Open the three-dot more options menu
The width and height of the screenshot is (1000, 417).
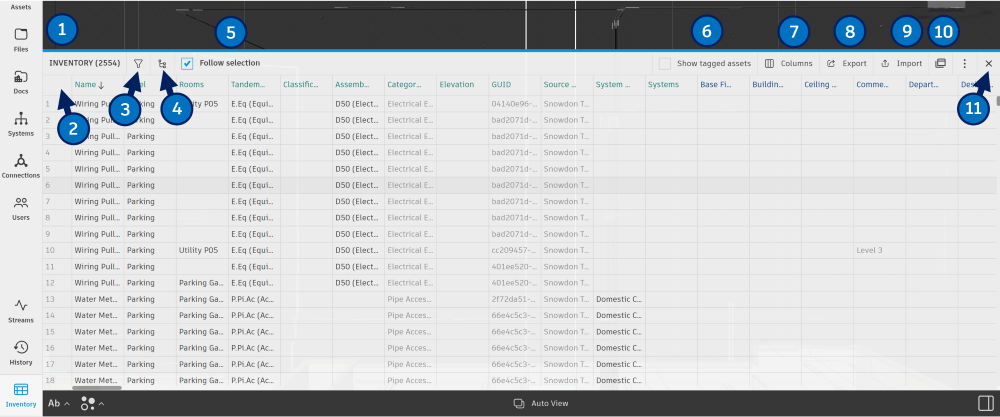click(964, 63)
